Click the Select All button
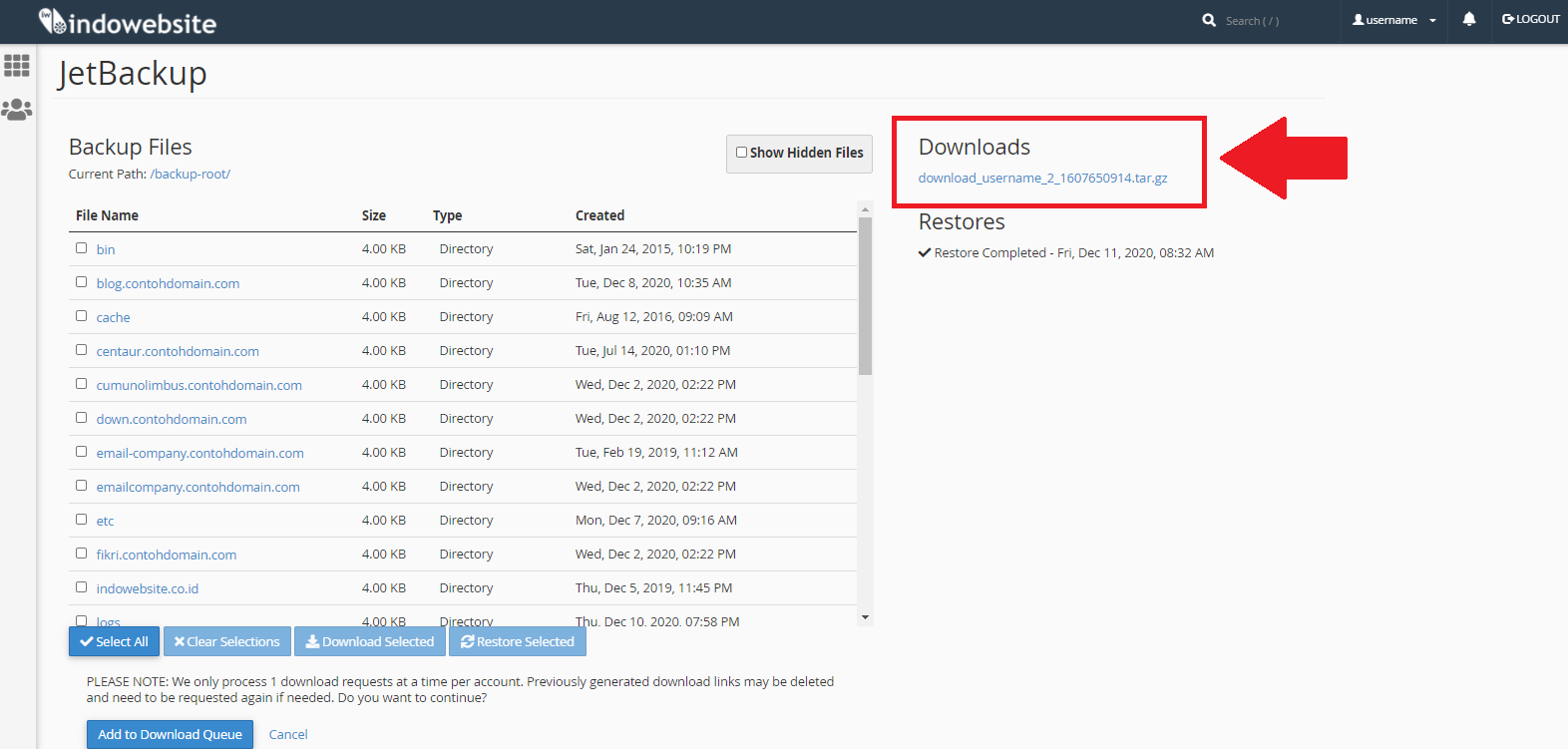 pos(114,641)
